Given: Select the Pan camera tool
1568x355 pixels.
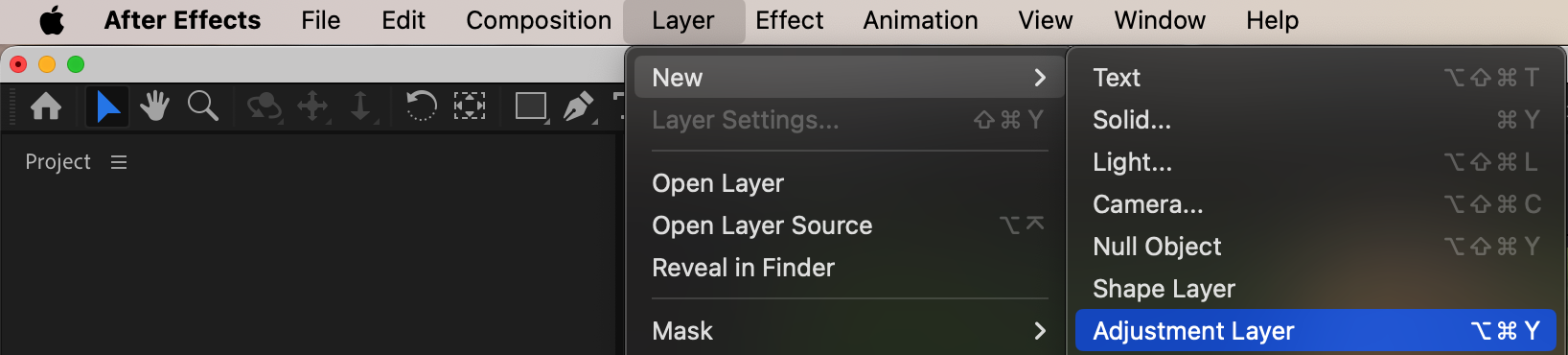Looking at the screenshot, I should [312, 106].
